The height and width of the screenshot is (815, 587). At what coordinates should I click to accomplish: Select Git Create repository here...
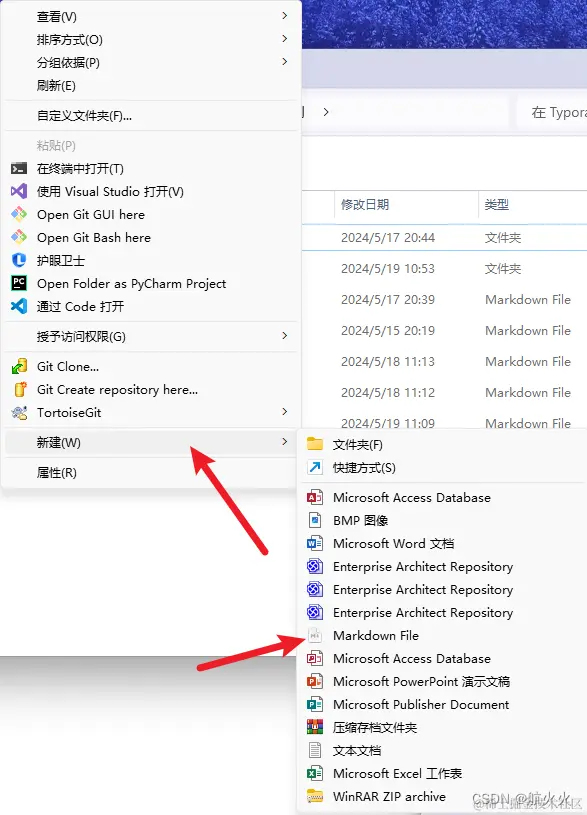(x=151, y=389)
